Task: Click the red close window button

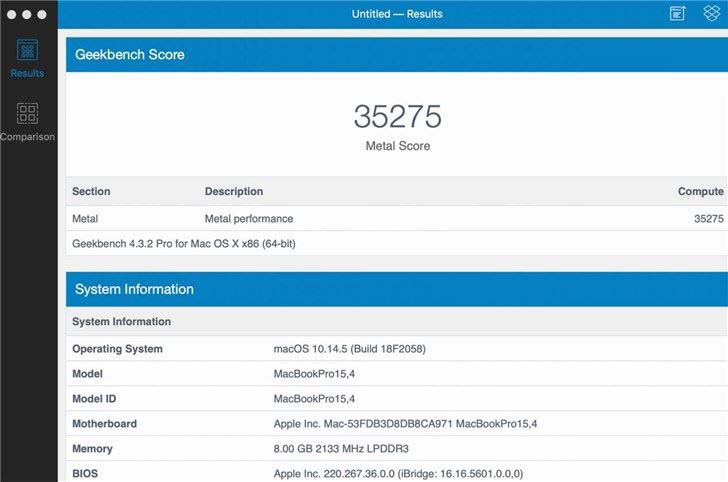Action: tap(12, 14)
